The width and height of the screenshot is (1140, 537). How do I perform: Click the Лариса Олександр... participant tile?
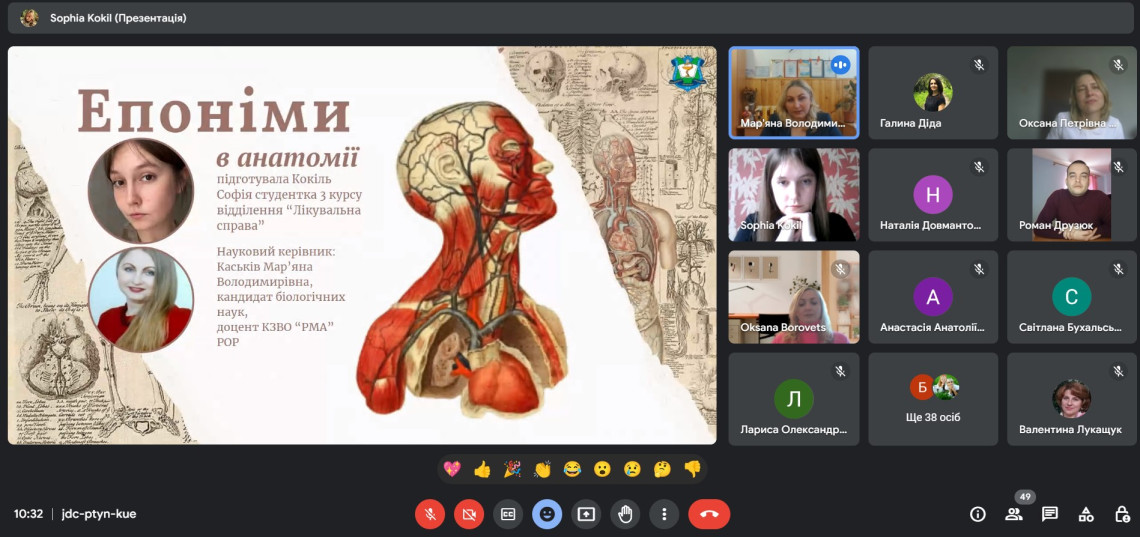click(x=794, y=399)
